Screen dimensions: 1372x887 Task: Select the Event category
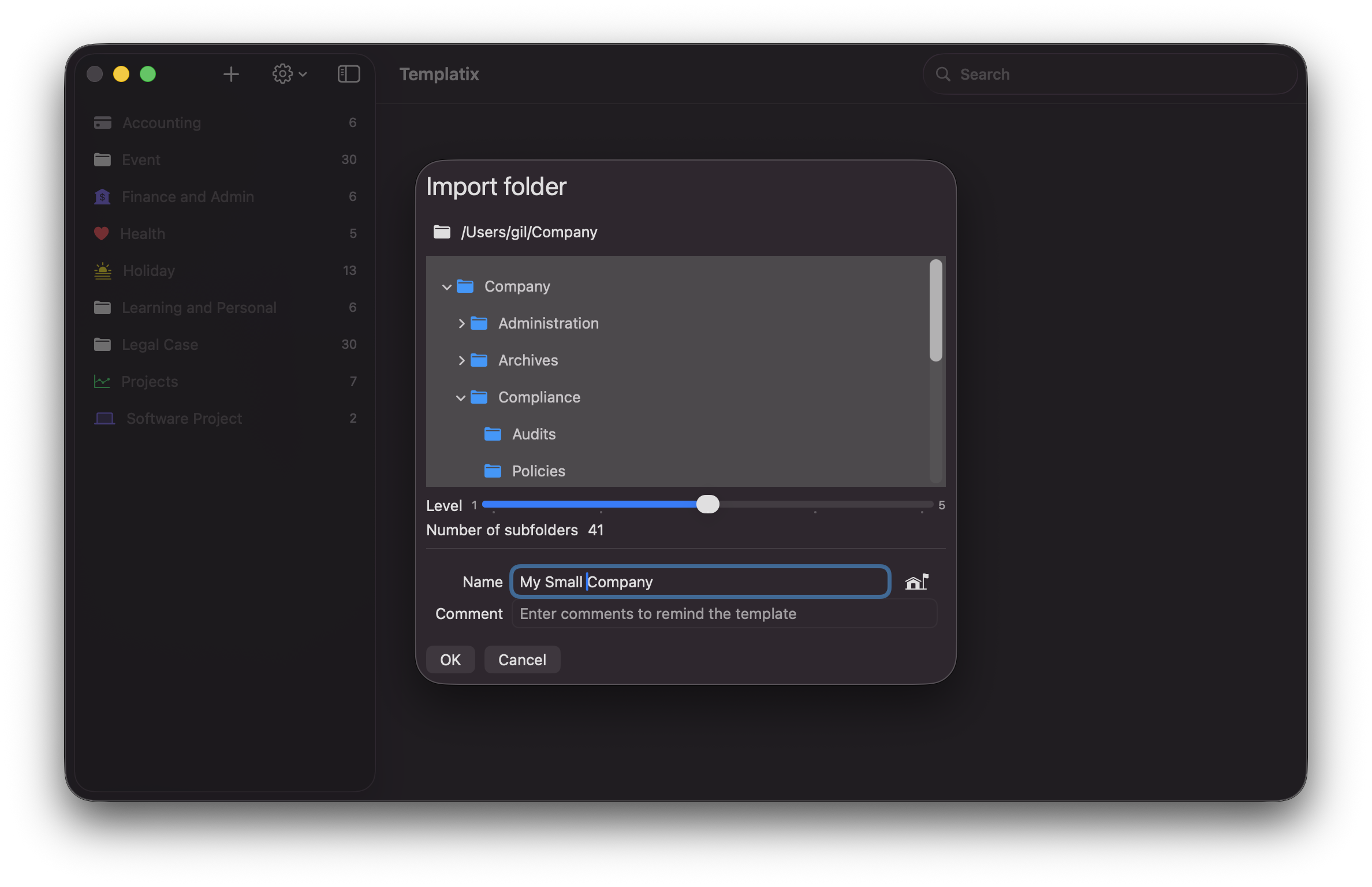click(x=140, y=159)
